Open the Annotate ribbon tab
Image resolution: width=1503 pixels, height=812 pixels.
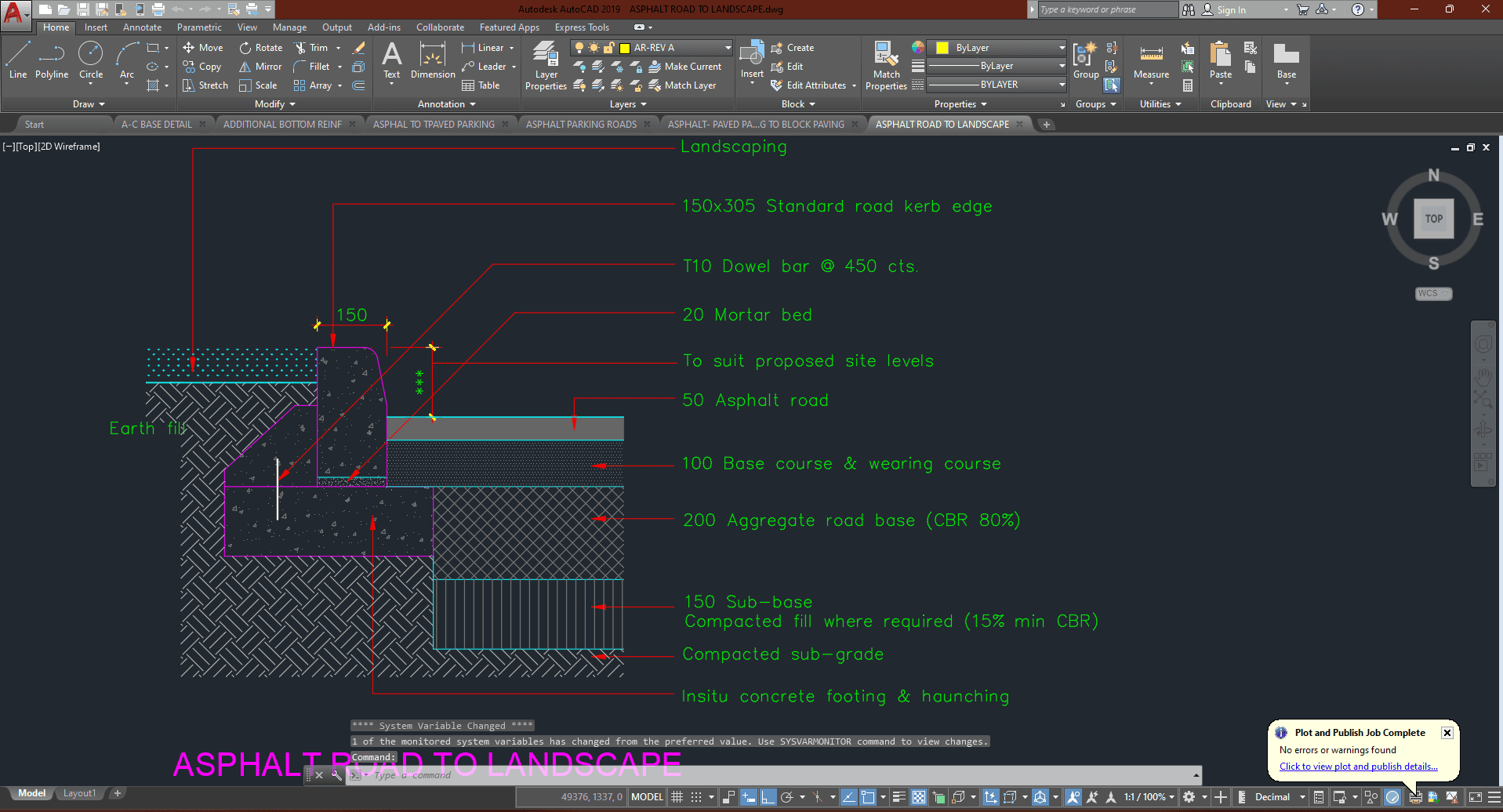pos(142,27)
